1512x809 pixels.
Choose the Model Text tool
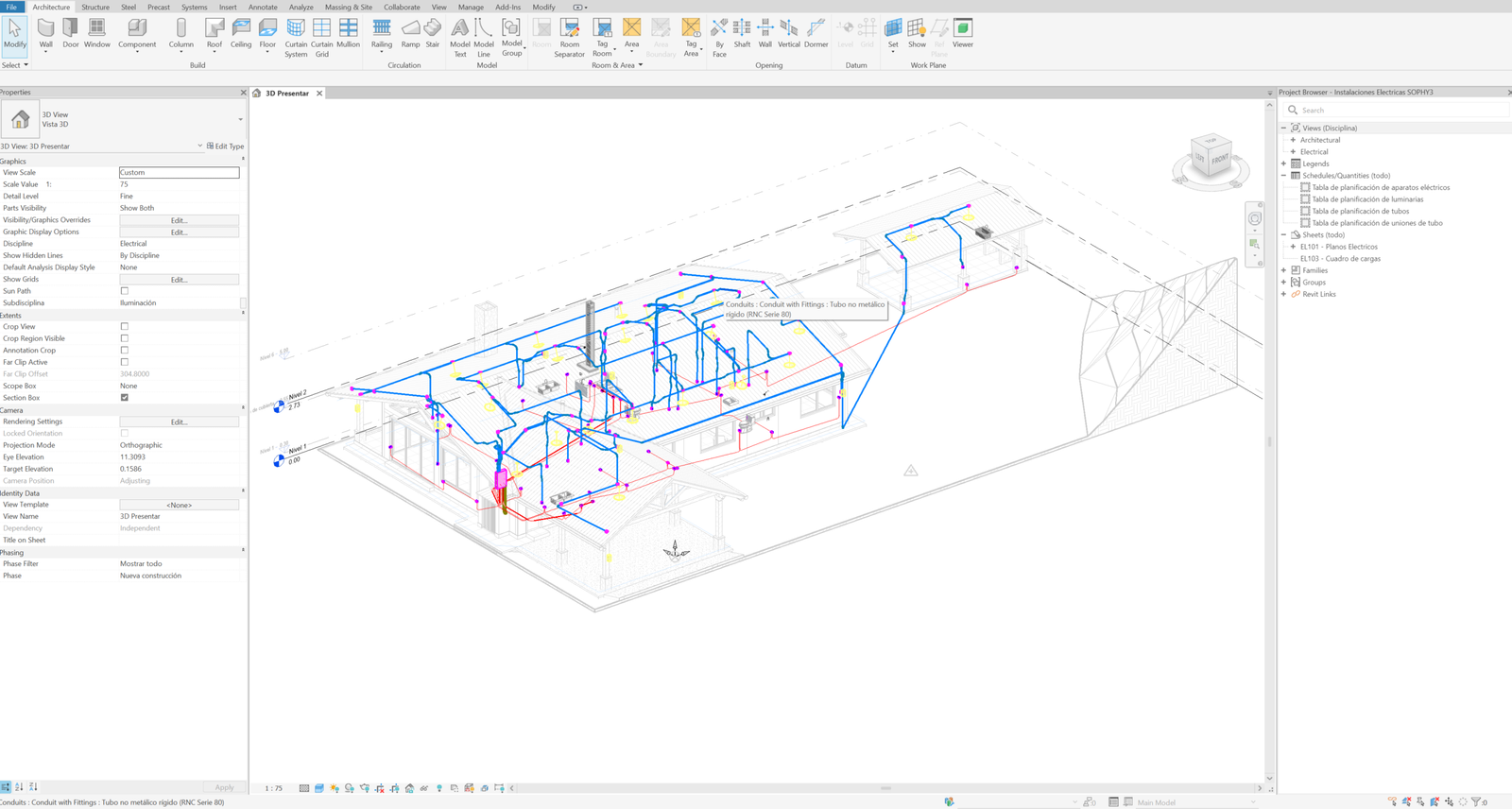point(459,38)
